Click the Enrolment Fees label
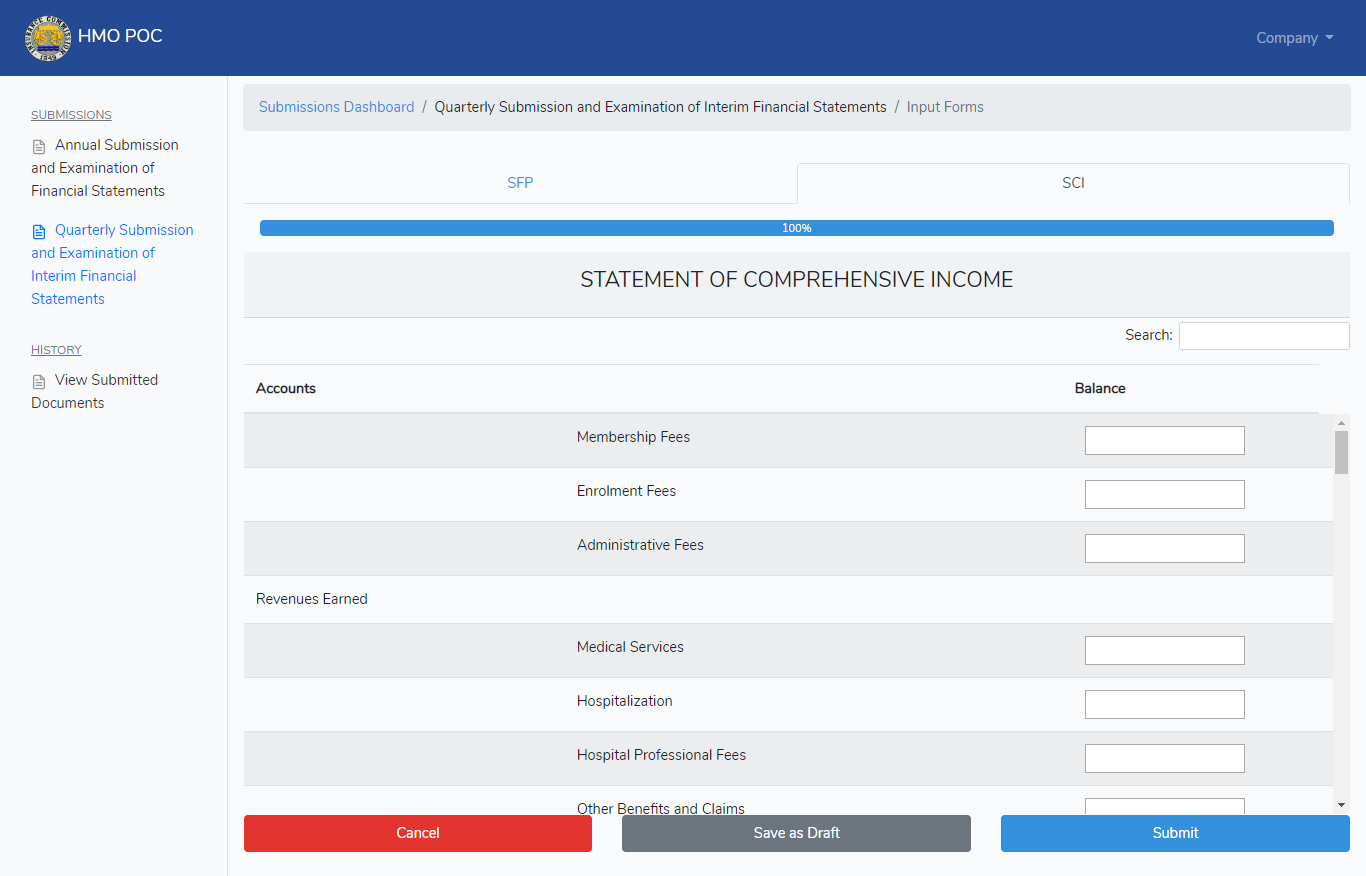1366x876 pixels. 626,491
